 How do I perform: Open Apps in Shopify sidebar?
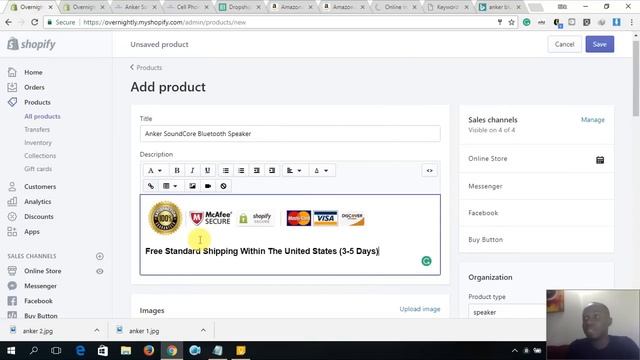[31, 232]
